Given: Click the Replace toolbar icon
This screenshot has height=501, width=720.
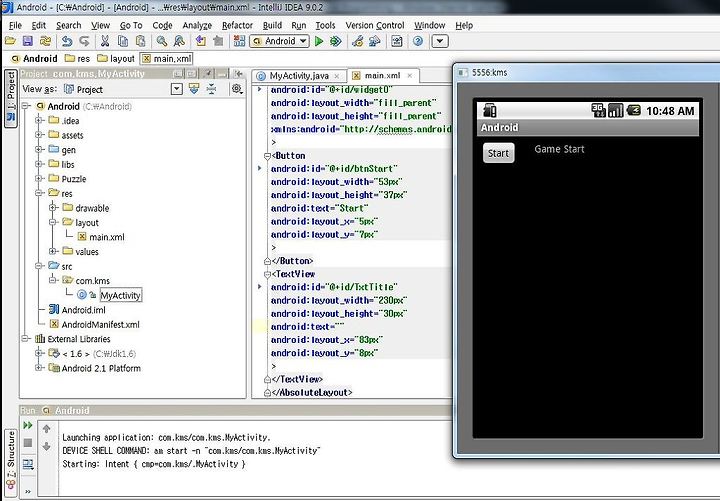Looking at the screenshot, I should [179, 41].
